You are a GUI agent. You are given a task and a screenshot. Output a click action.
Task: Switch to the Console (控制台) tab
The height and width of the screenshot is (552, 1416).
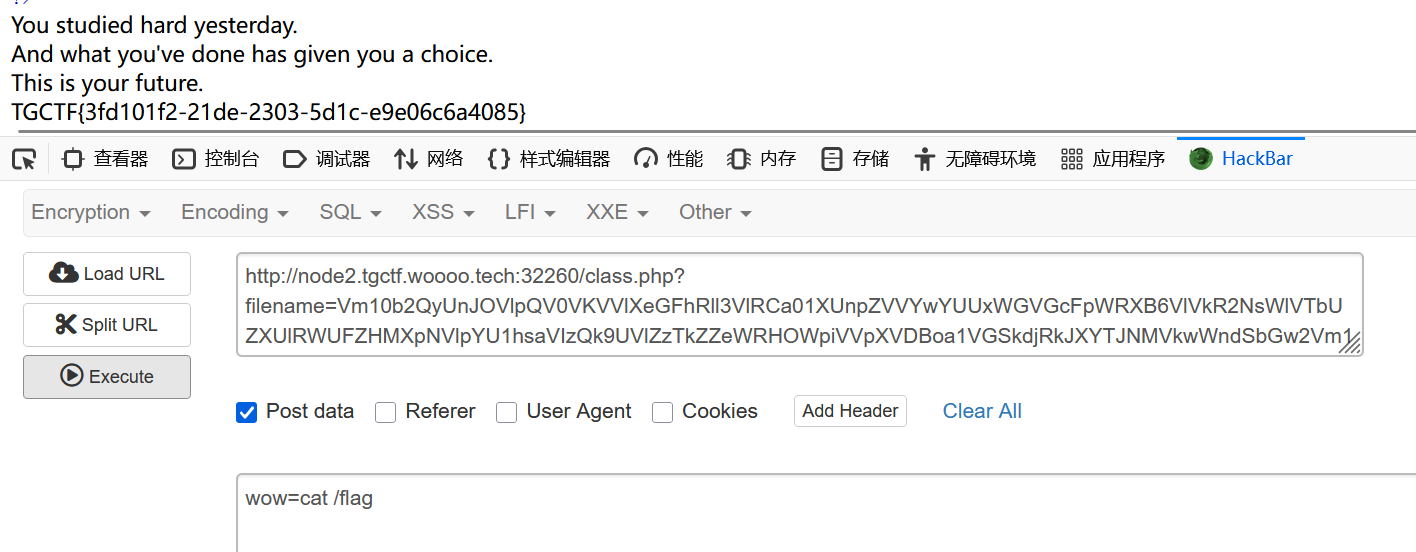click(x=216, y=159)
